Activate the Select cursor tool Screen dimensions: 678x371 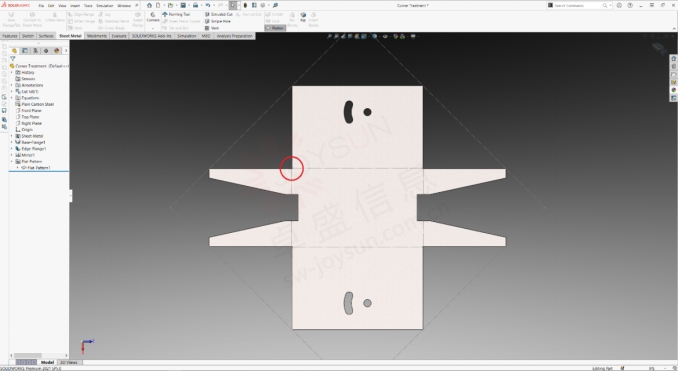pos(233,5)
